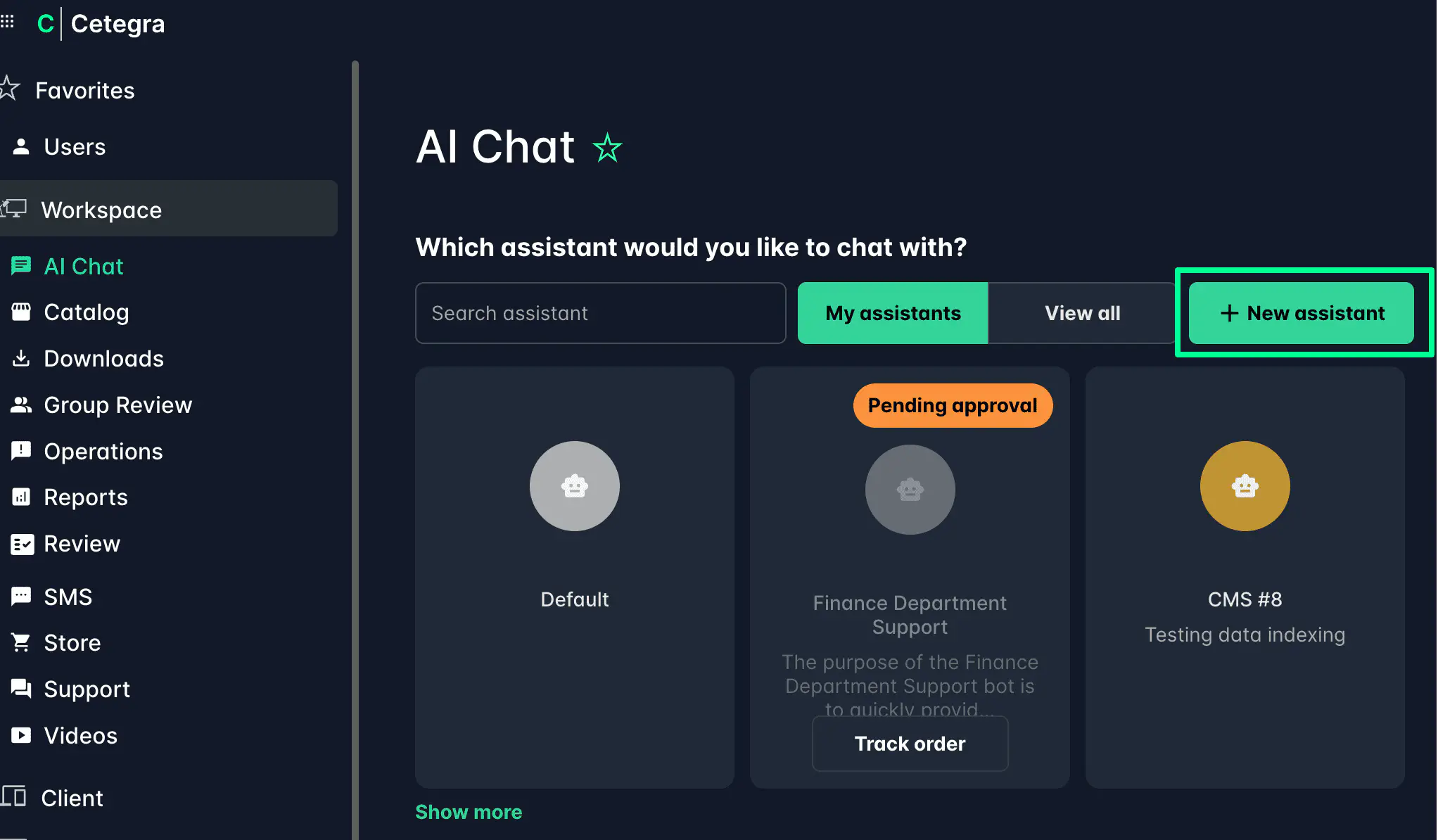Open Group Review
This screenshot has width=1438, height=840.
pos(117,405)
